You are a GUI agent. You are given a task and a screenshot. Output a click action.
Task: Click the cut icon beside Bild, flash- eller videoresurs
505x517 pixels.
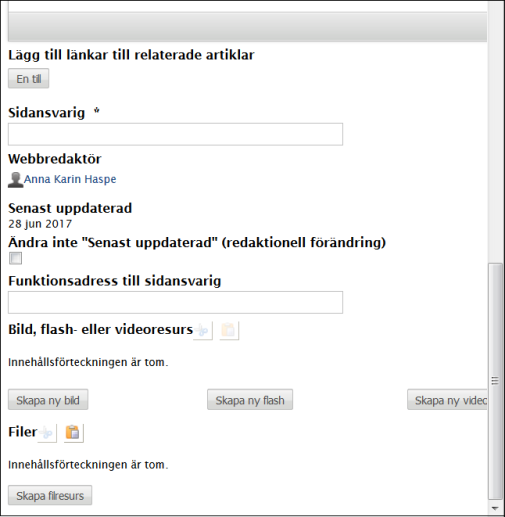point(203,330)
